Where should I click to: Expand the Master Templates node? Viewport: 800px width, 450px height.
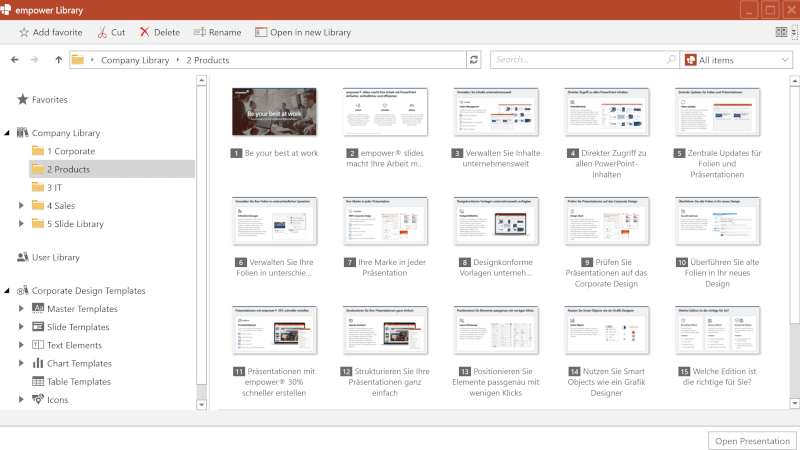[22, 309]
